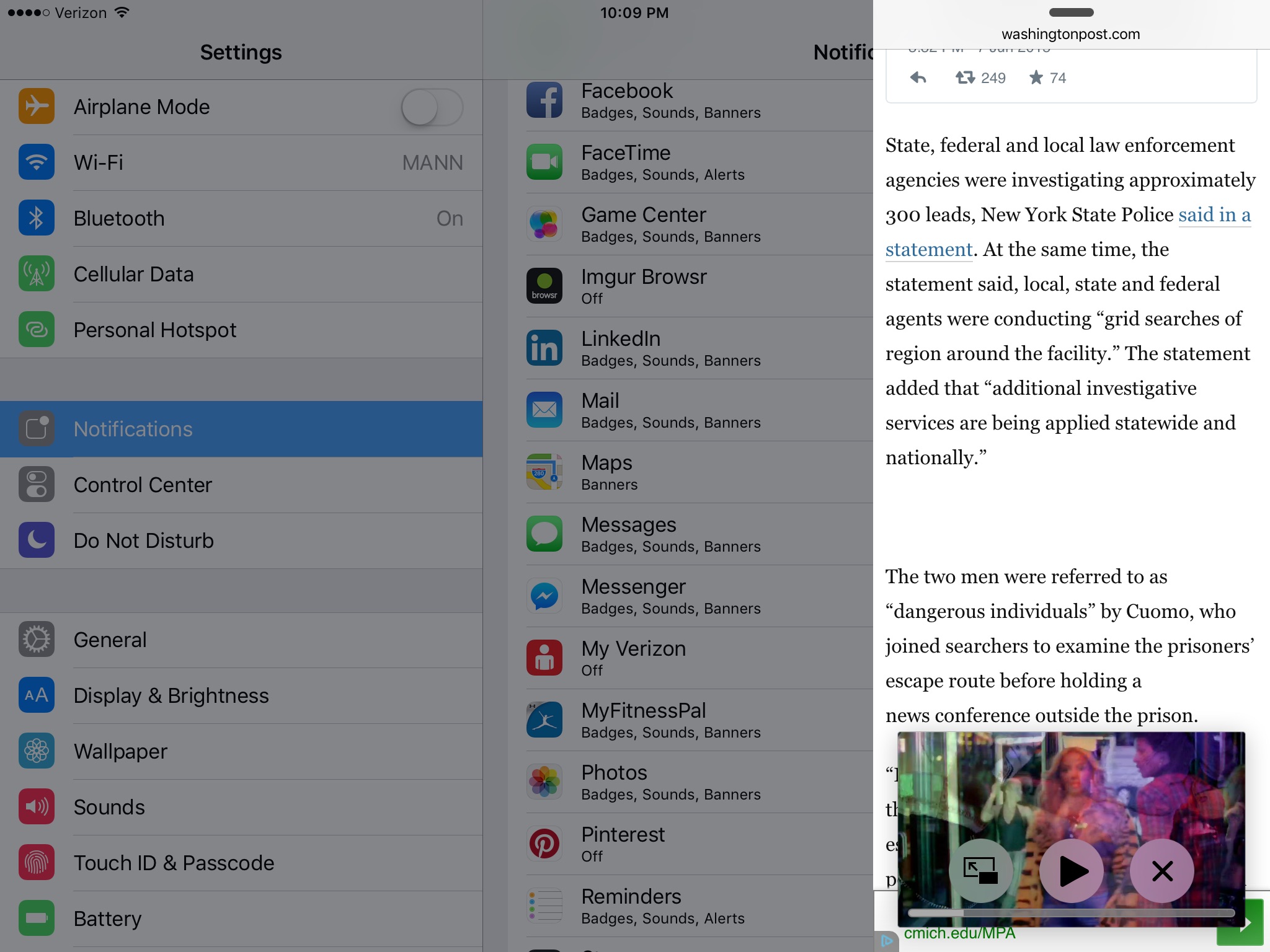Tap 'Banners' under Maps
Viewport: 1270px width, 952px height.
[609, 485]
